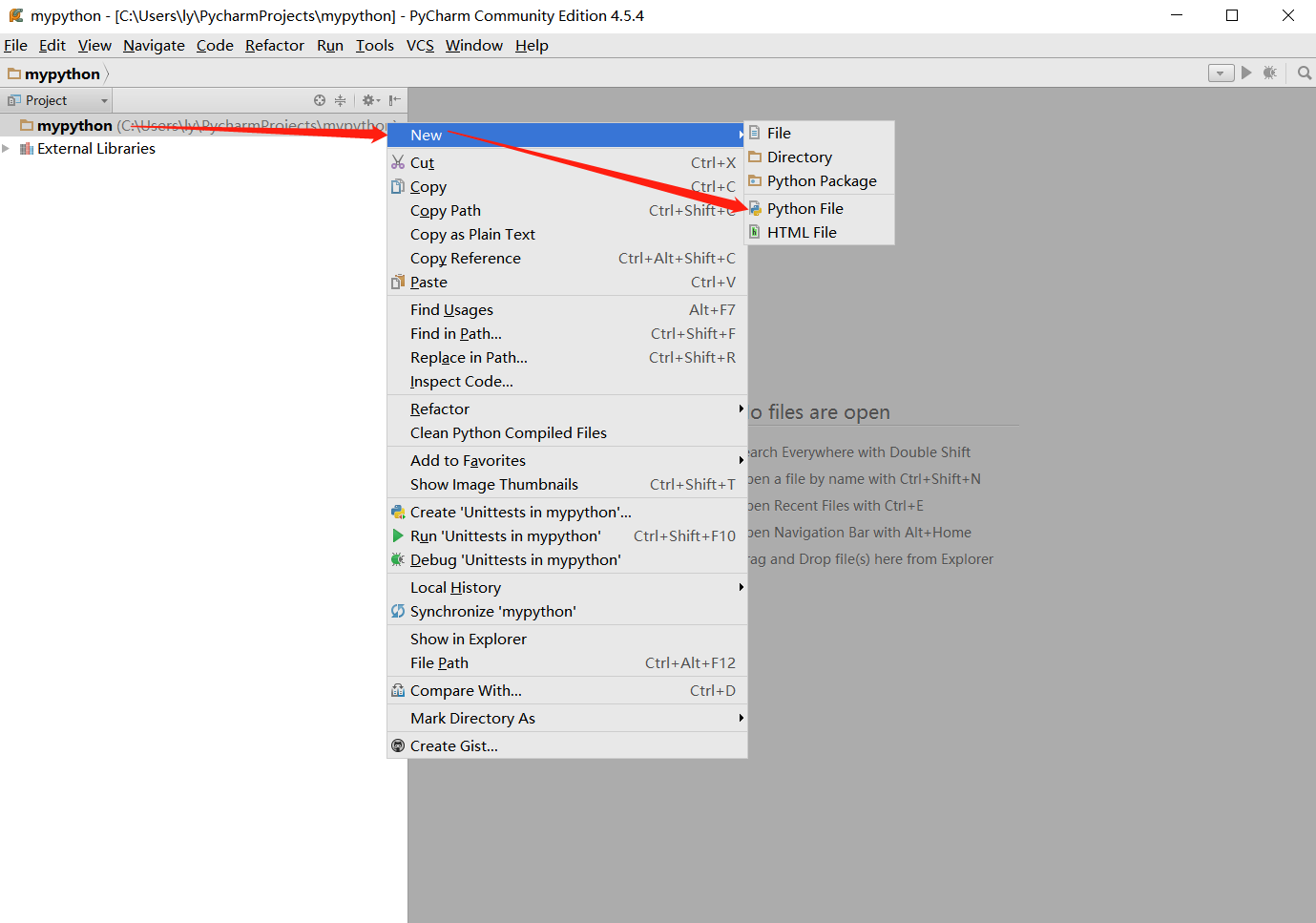
Task: Choose Copy Path from context menu
Action: coord(567,210)
